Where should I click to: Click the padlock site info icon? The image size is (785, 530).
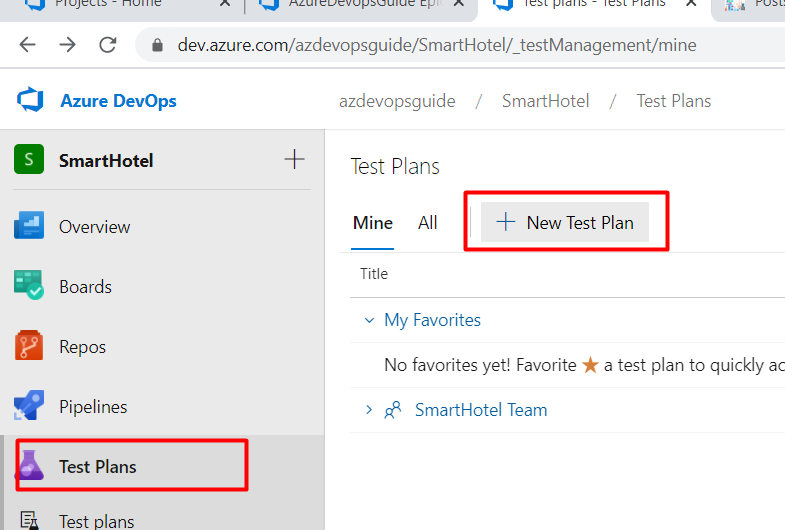157,45
